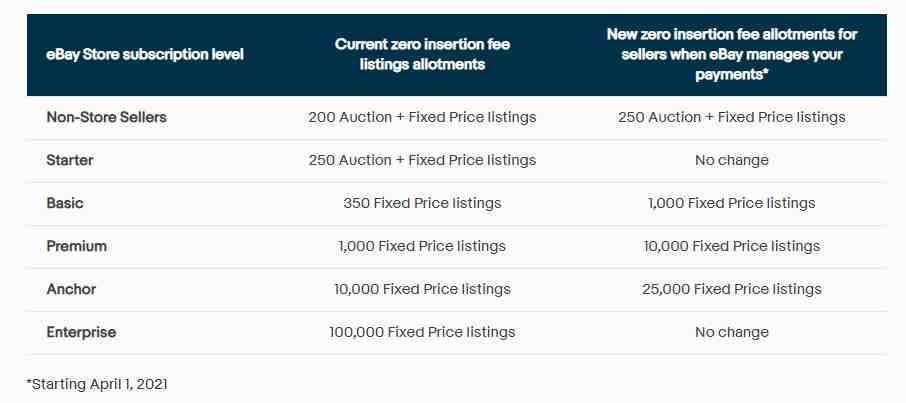This screenshot has height=403, width=906.
Task: Click the 200 Auction + Fixed Price listings cell
Action: tap(422, 117)
